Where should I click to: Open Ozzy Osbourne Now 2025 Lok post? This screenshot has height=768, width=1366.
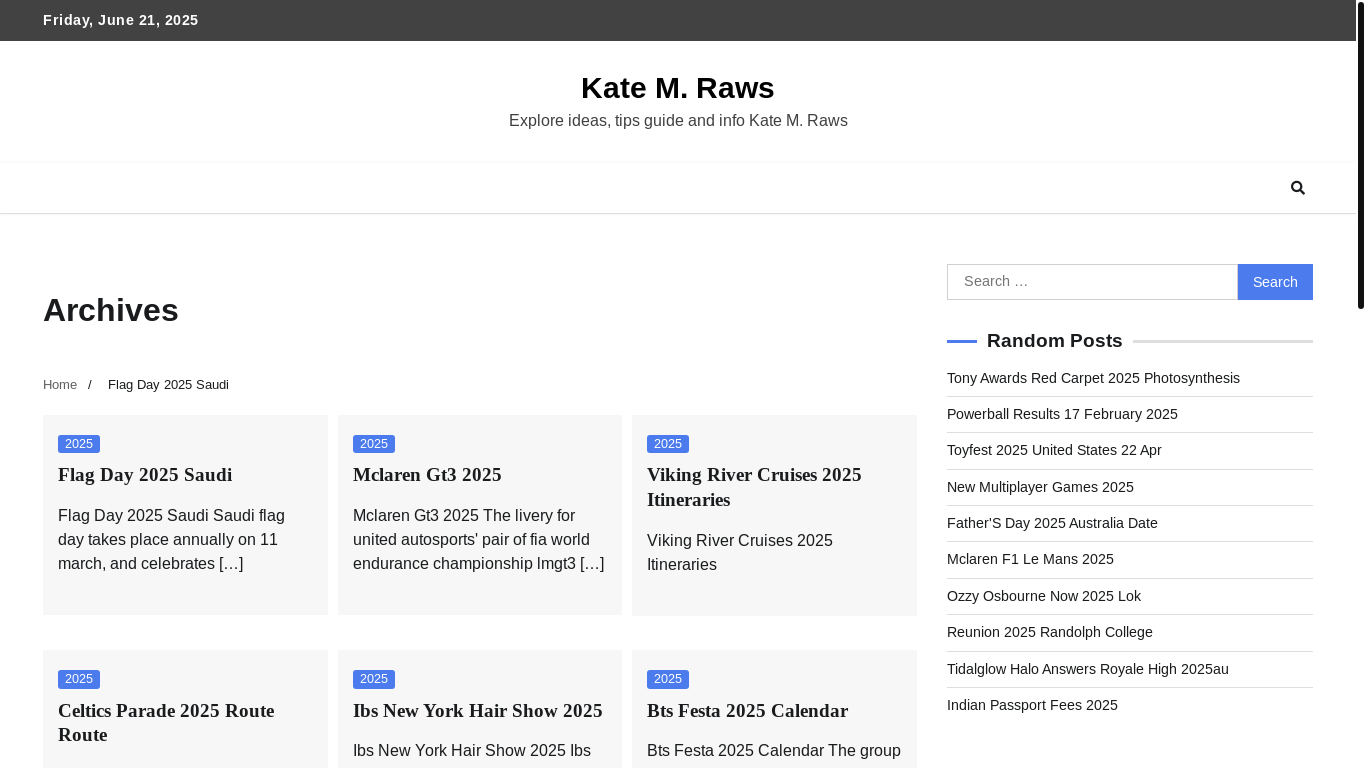coord(1044,596)
